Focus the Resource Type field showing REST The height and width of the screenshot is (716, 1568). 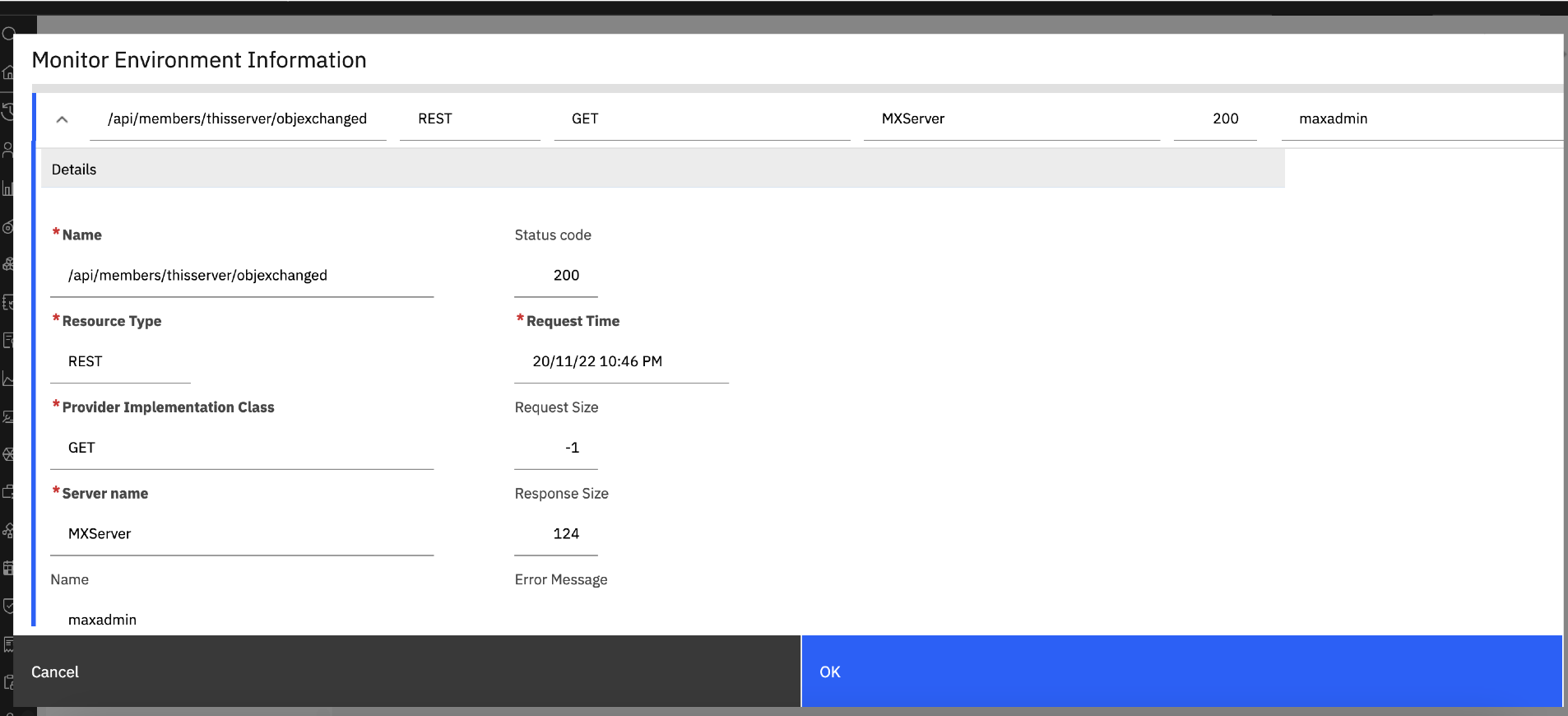[x=120, y=361]
